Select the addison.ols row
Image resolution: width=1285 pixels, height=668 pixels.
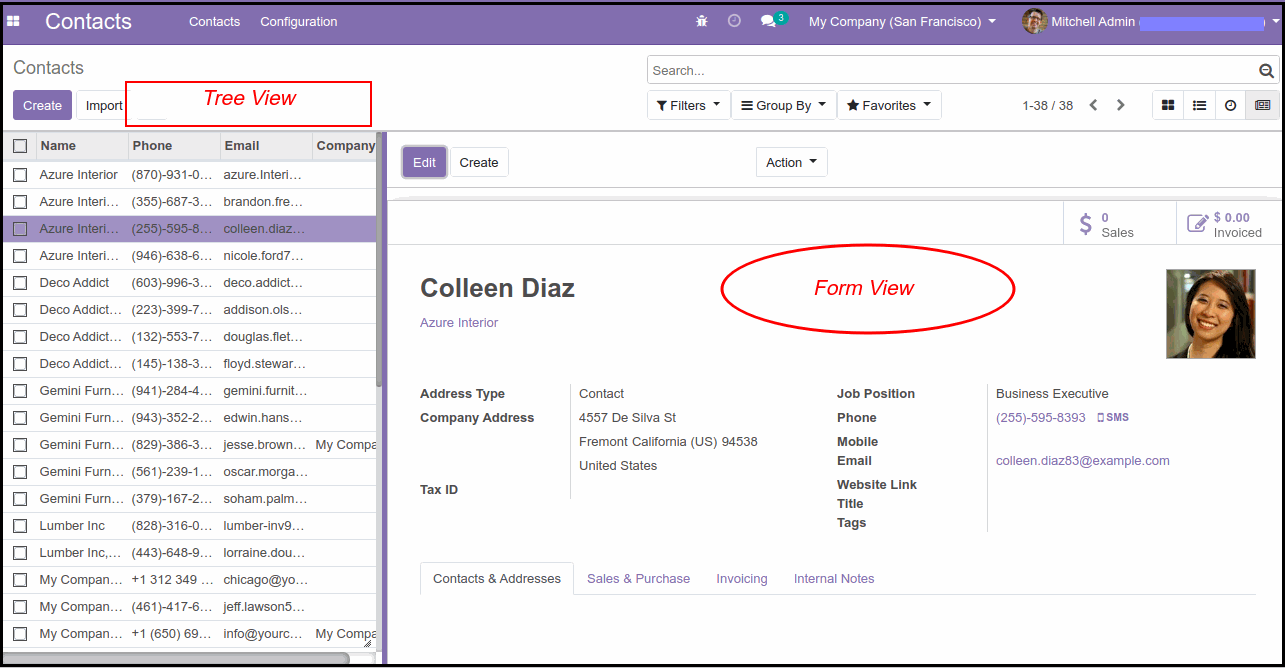[190, 310]
